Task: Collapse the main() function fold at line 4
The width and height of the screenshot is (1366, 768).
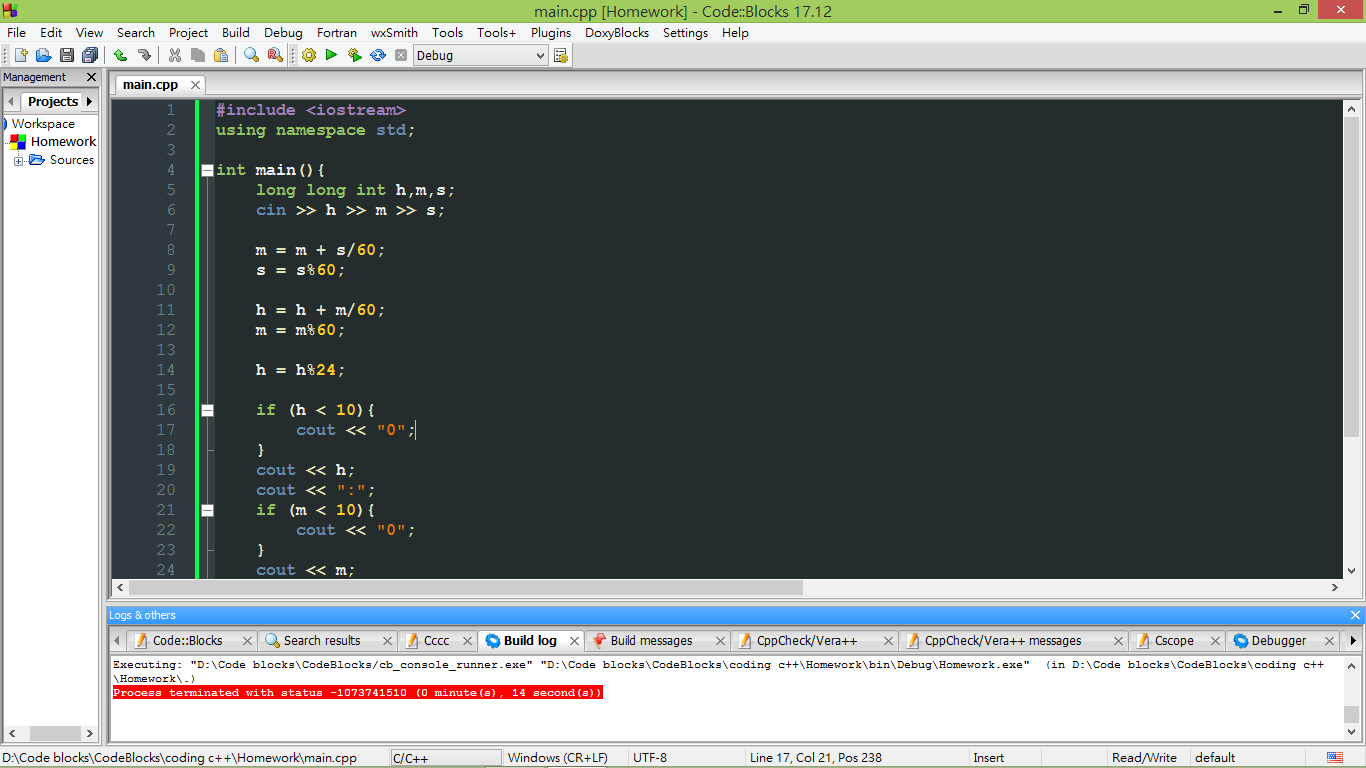Action: pyautogui.click(x=207, y=170)
